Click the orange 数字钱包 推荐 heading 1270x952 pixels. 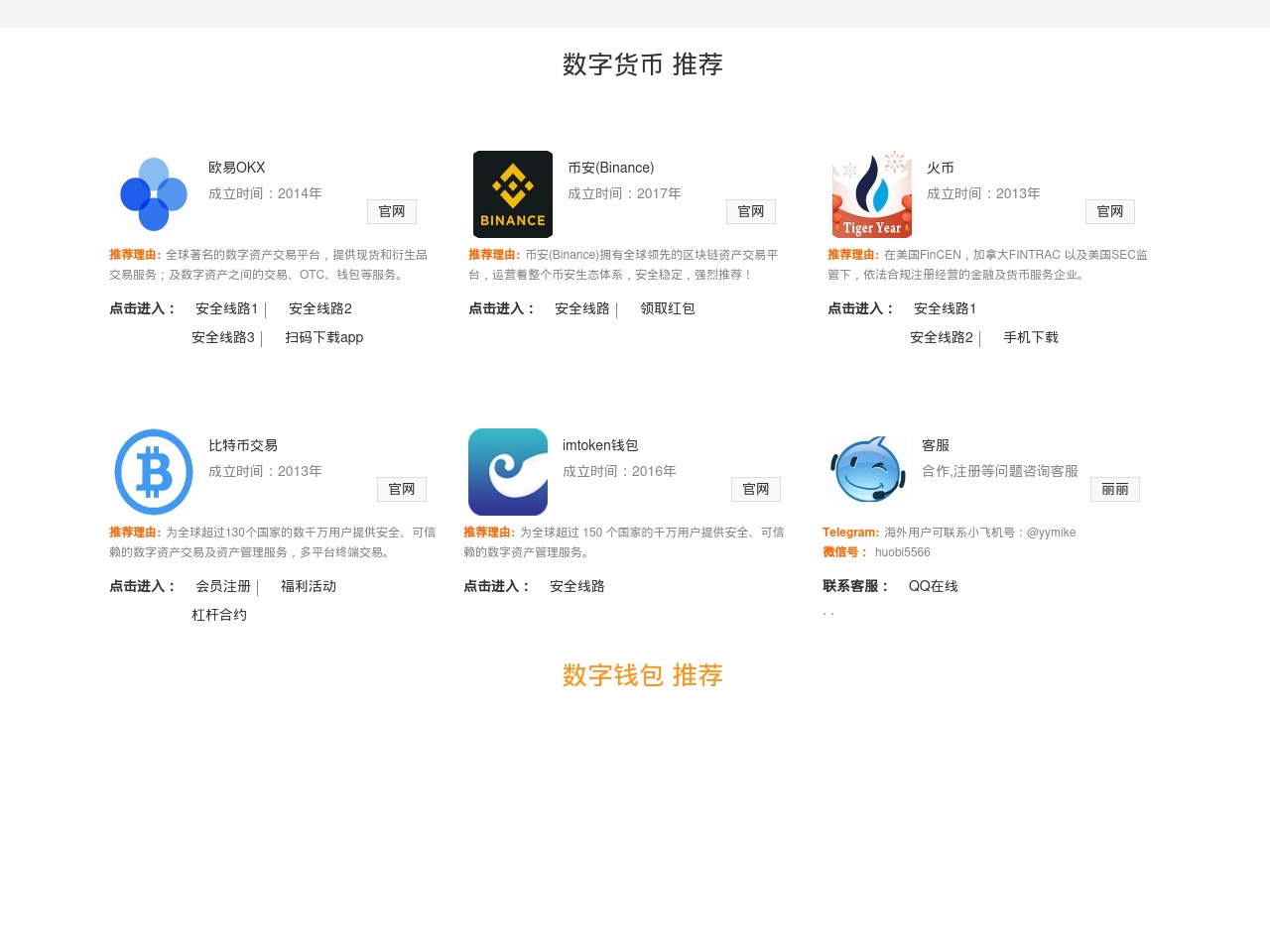(643, 675)
